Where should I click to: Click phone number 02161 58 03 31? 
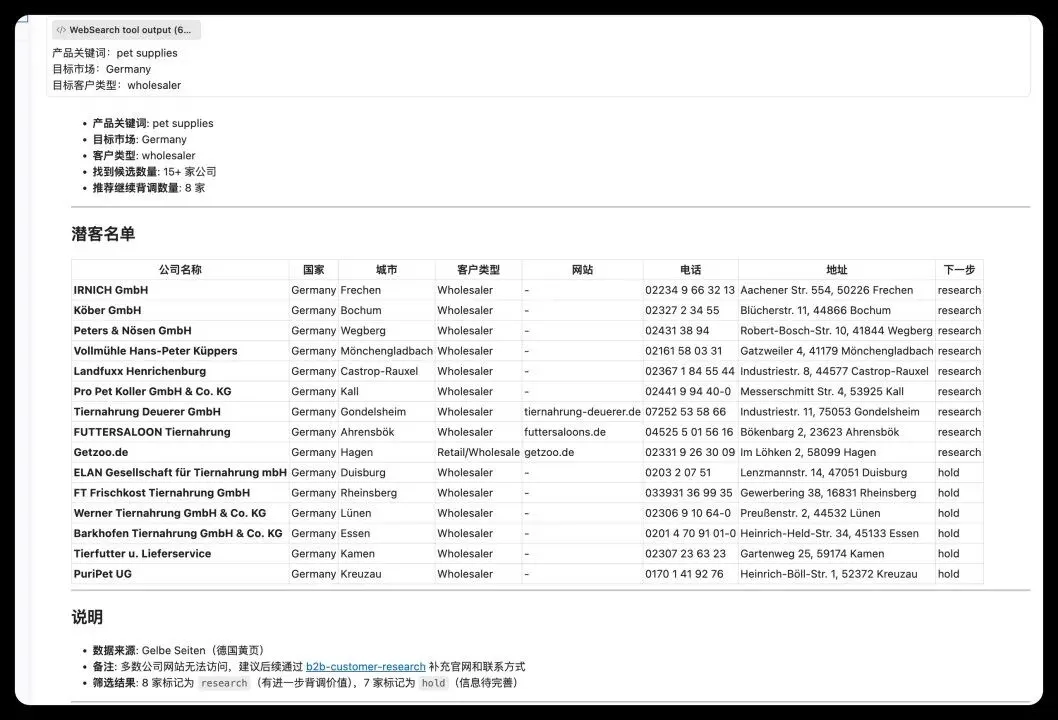click(684, 351)
